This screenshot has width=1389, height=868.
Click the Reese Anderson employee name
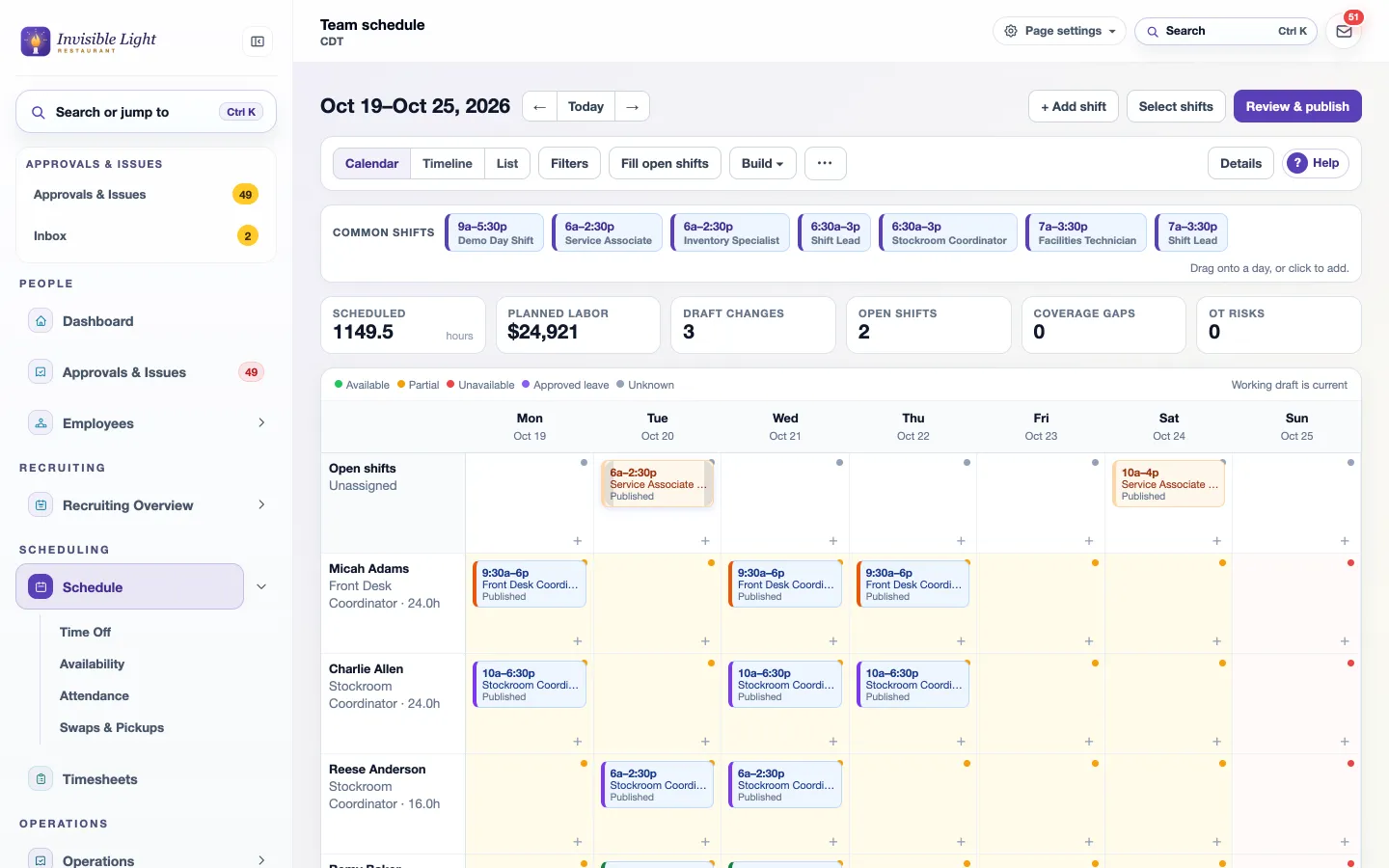[x=377, y=769]
